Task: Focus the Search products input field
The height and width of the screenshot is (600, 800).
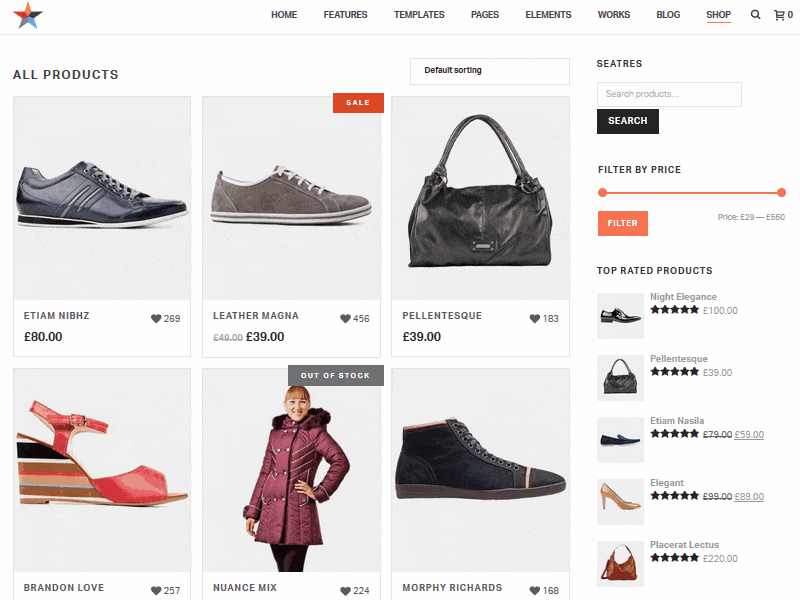Action: 669,94
